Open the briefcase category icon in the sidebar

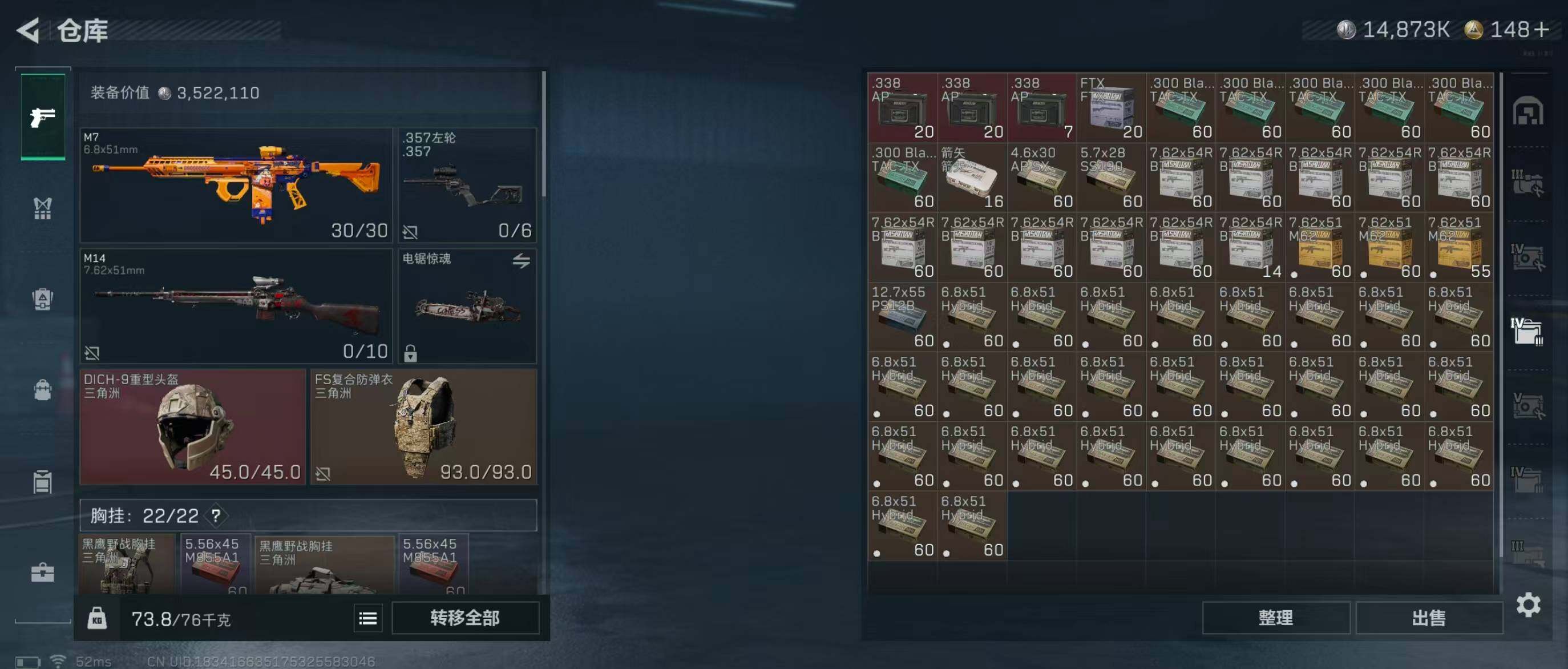point(43,572)
